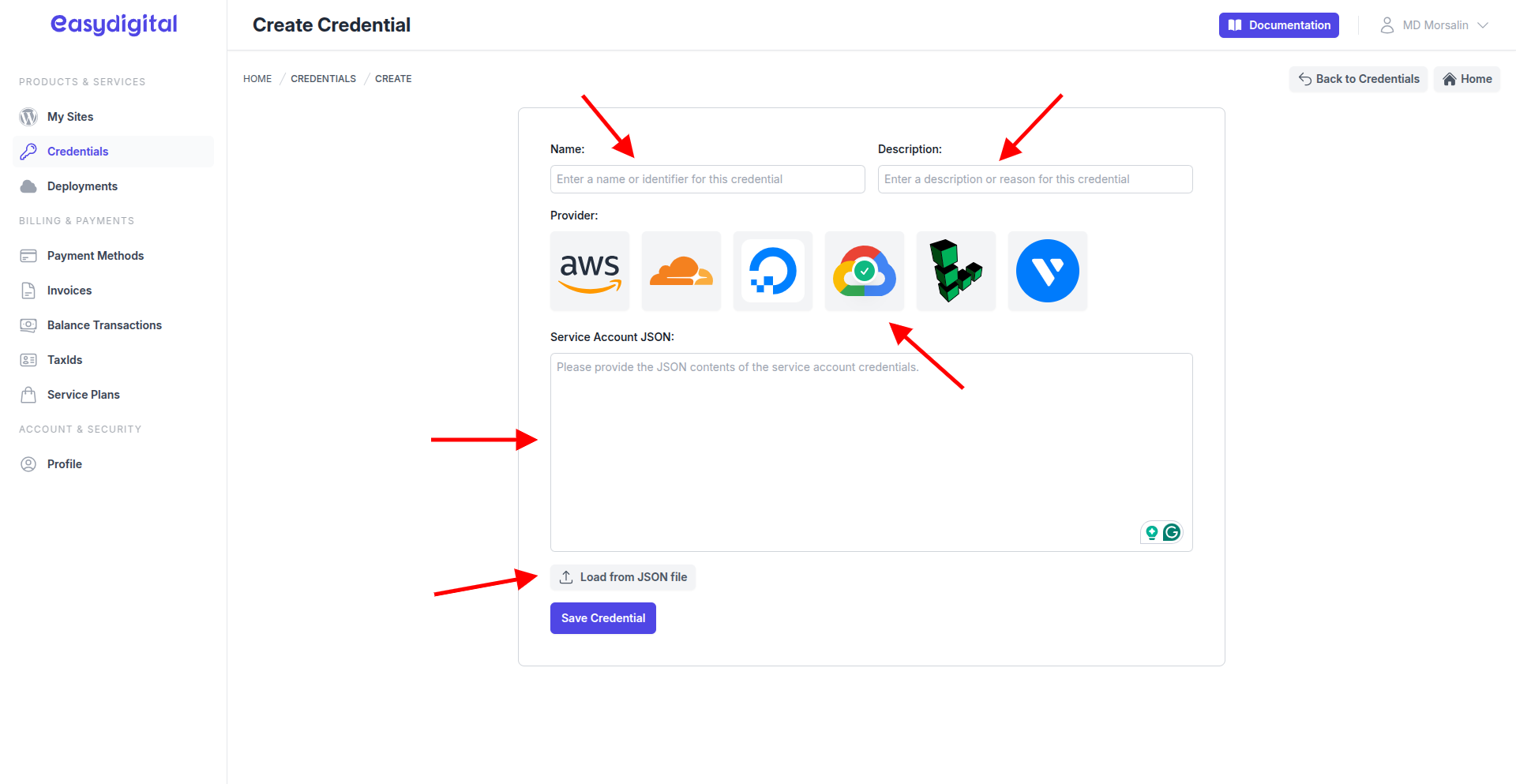The width and height of the screenshot is (1516, 784).
Task: Switch to the Invoices section
Action: (x=69, y=290)
